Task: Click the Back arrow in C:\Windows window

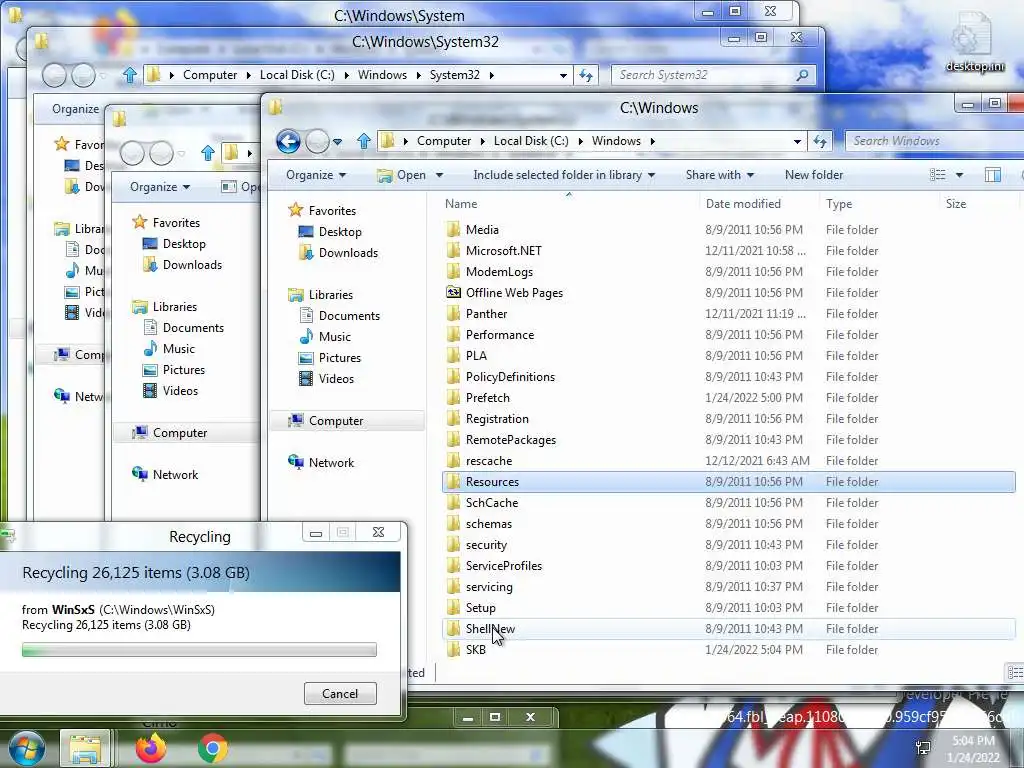Action: pyautogui.click(x=288, y=141)
